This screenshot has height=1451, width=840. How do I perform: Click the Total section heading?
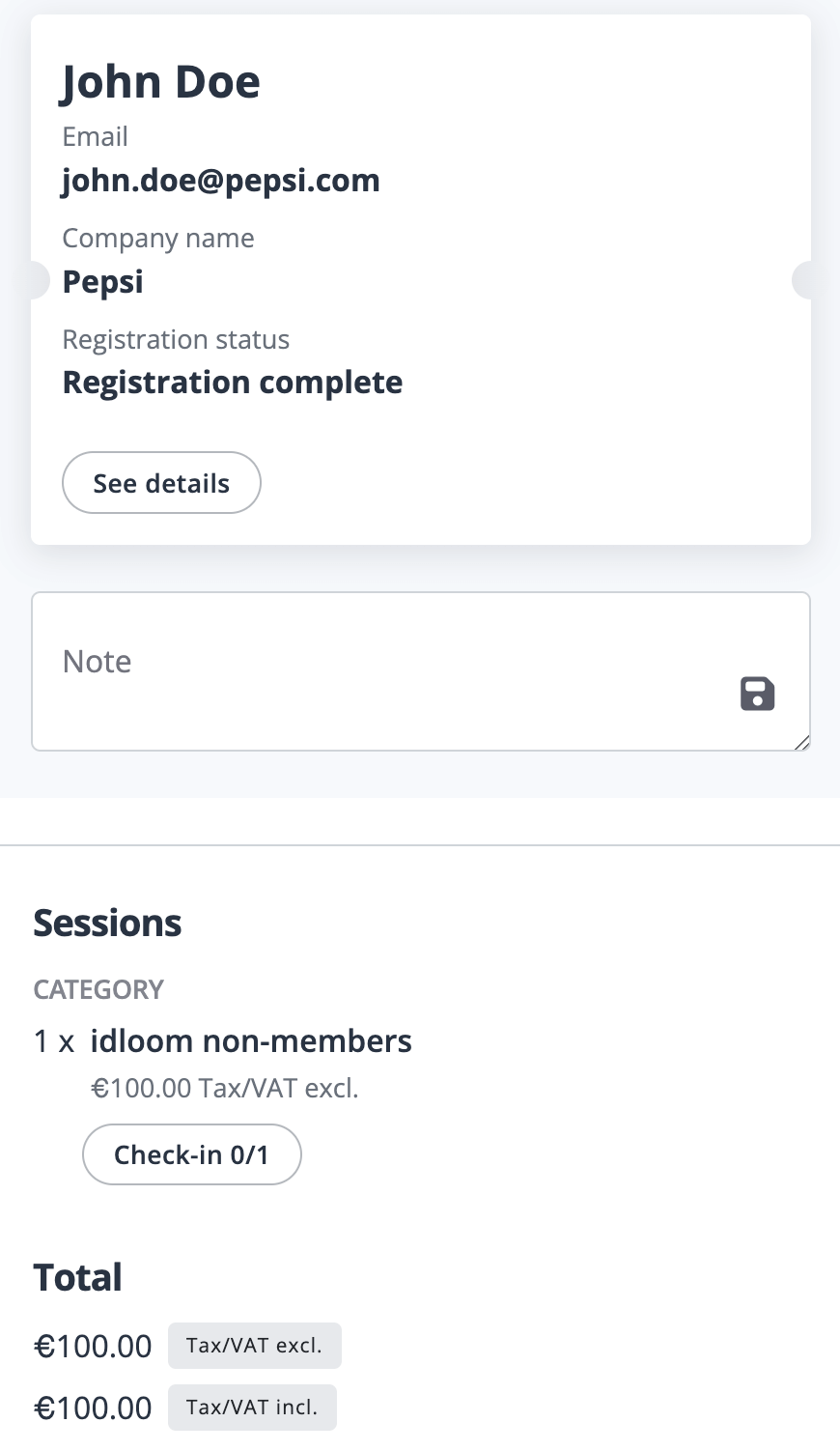pyautogui.click(x=78, y=1277)
